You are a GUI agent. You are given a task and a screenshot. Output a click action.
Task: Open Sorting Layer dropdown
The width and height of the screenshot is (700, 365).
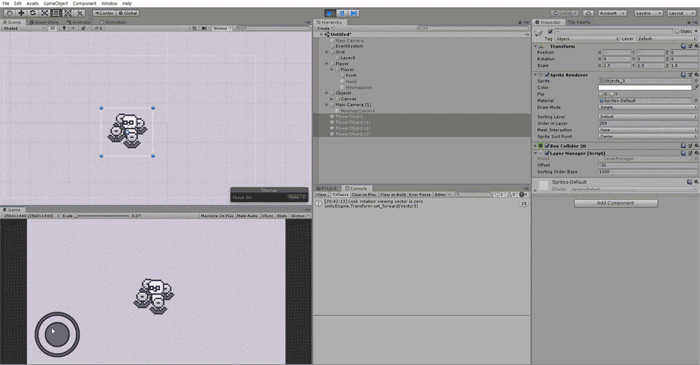click(648, 116)
